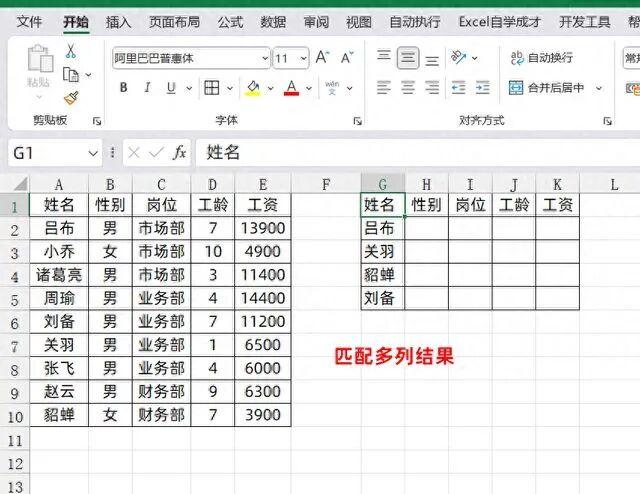Expand the Name Box dropdown arrow

(x=93, y=154)
